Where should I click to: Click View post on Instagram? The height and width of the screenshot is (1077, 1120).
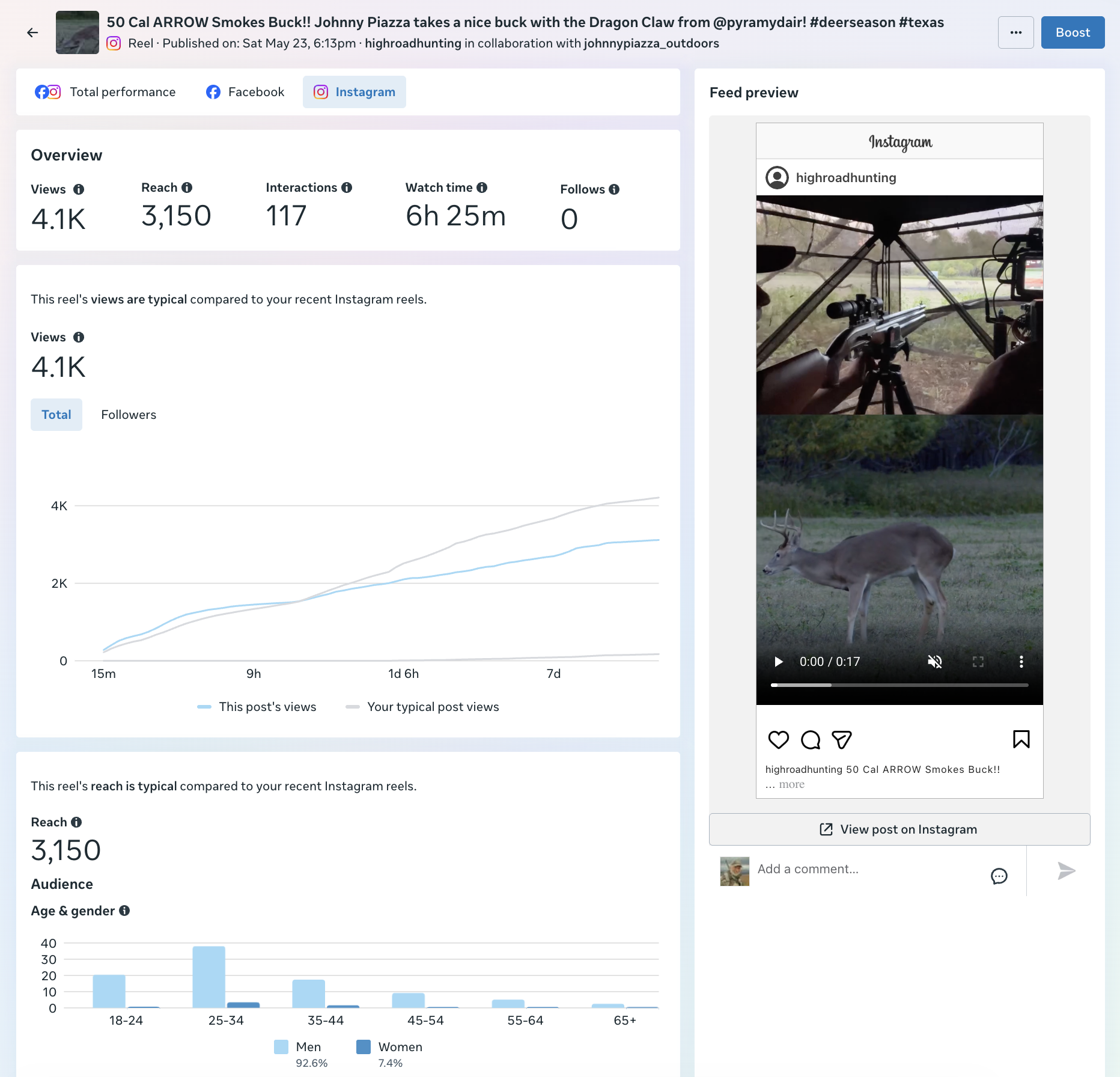click(x=899, y=829)
